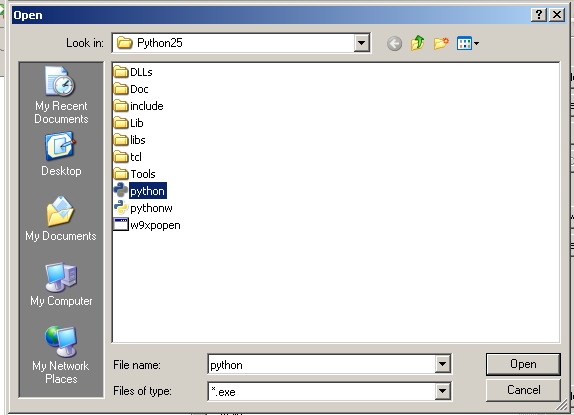This screenshot has height=415, width=574.
Task: Select the Lib folder icon
Action: [121, 123]
